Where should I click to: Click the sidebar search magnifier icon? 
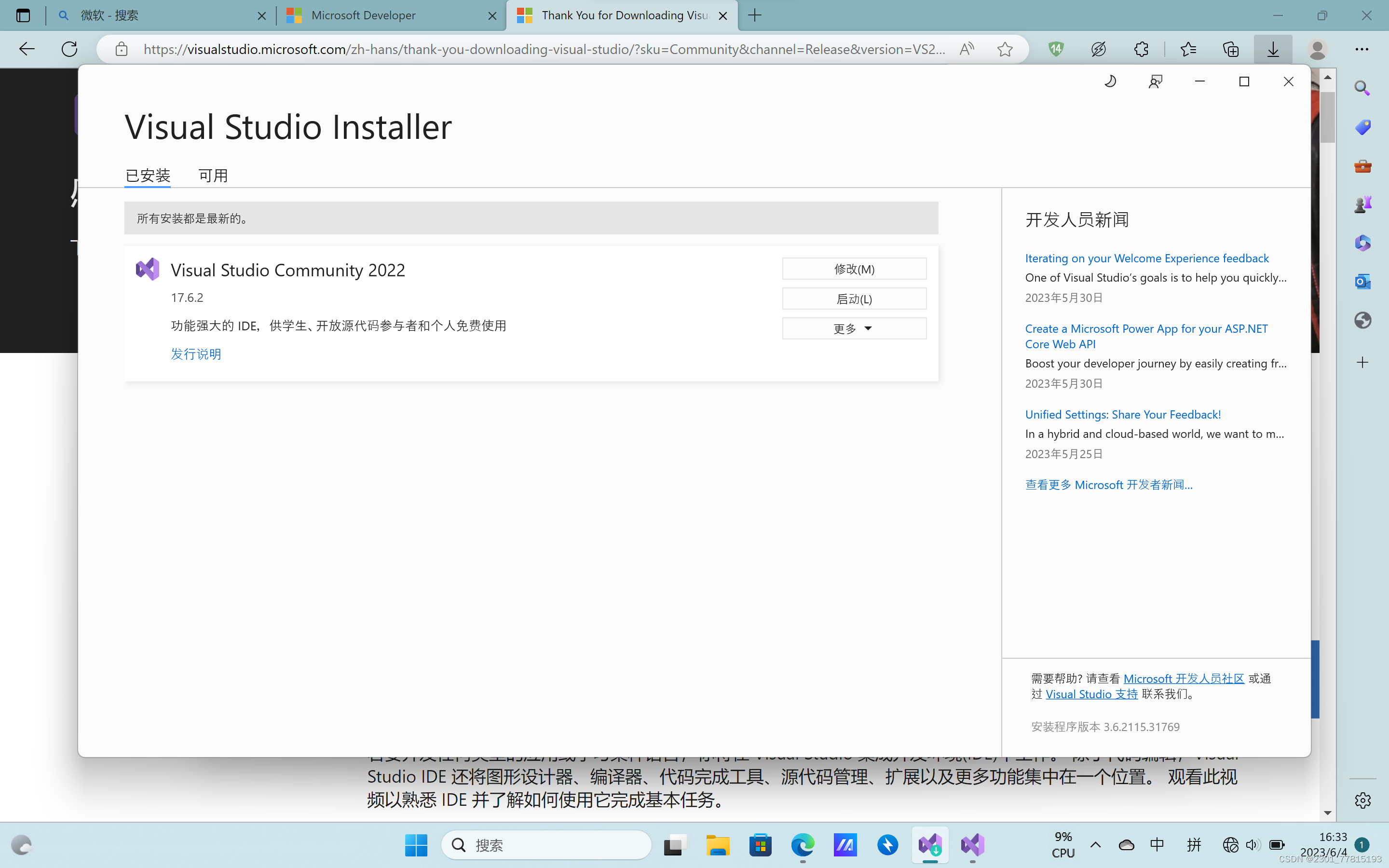(1362, 88)
